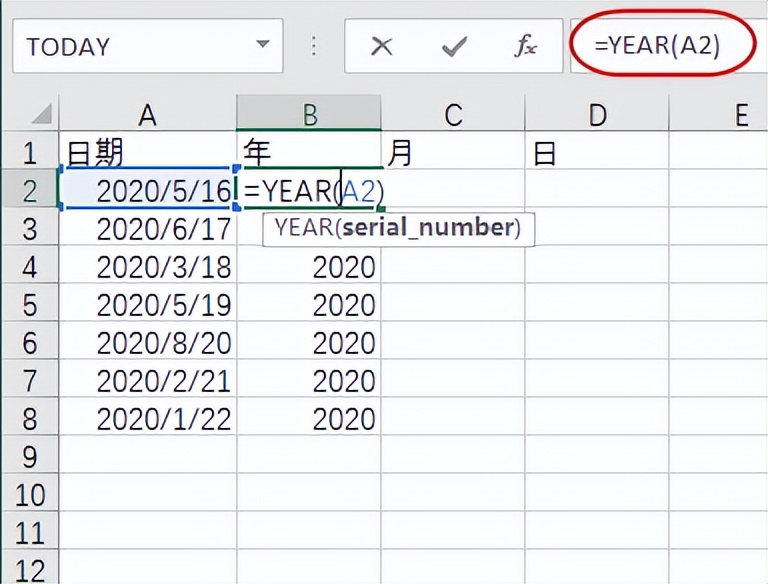Click the 月 header cell C1
This screenshot has width=768, height=584.
point(453,153)
